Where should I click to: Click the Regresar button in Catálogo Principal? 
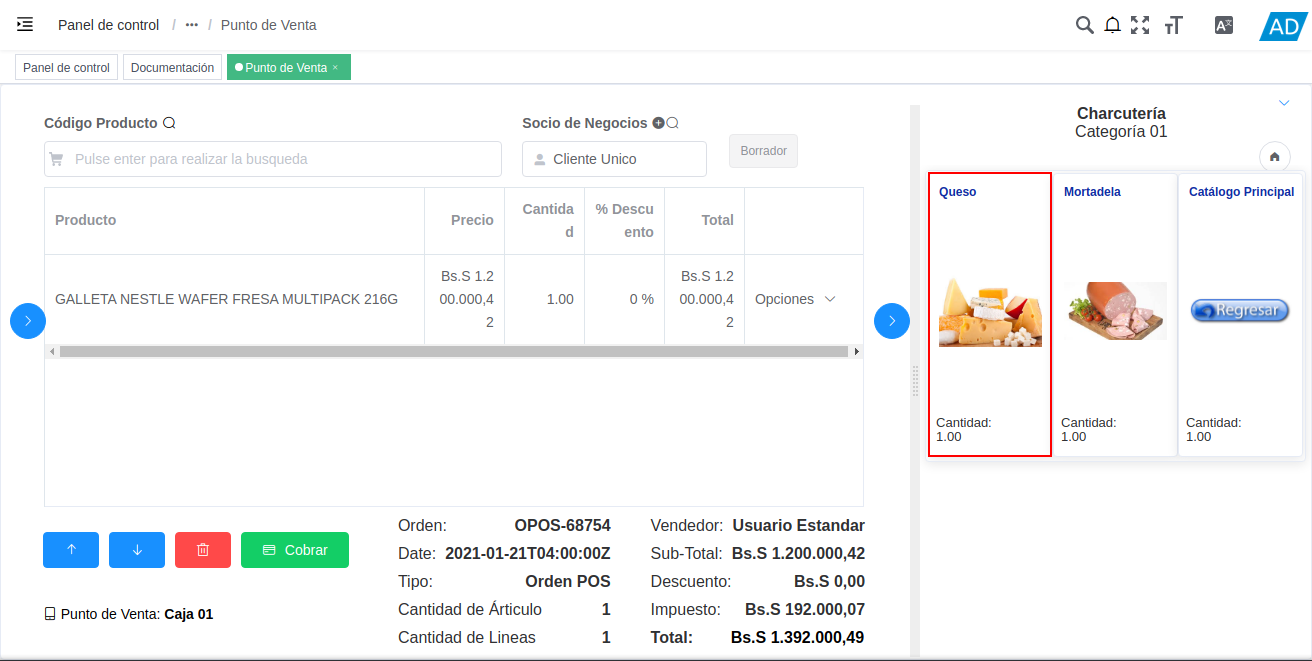(1240, 310)
